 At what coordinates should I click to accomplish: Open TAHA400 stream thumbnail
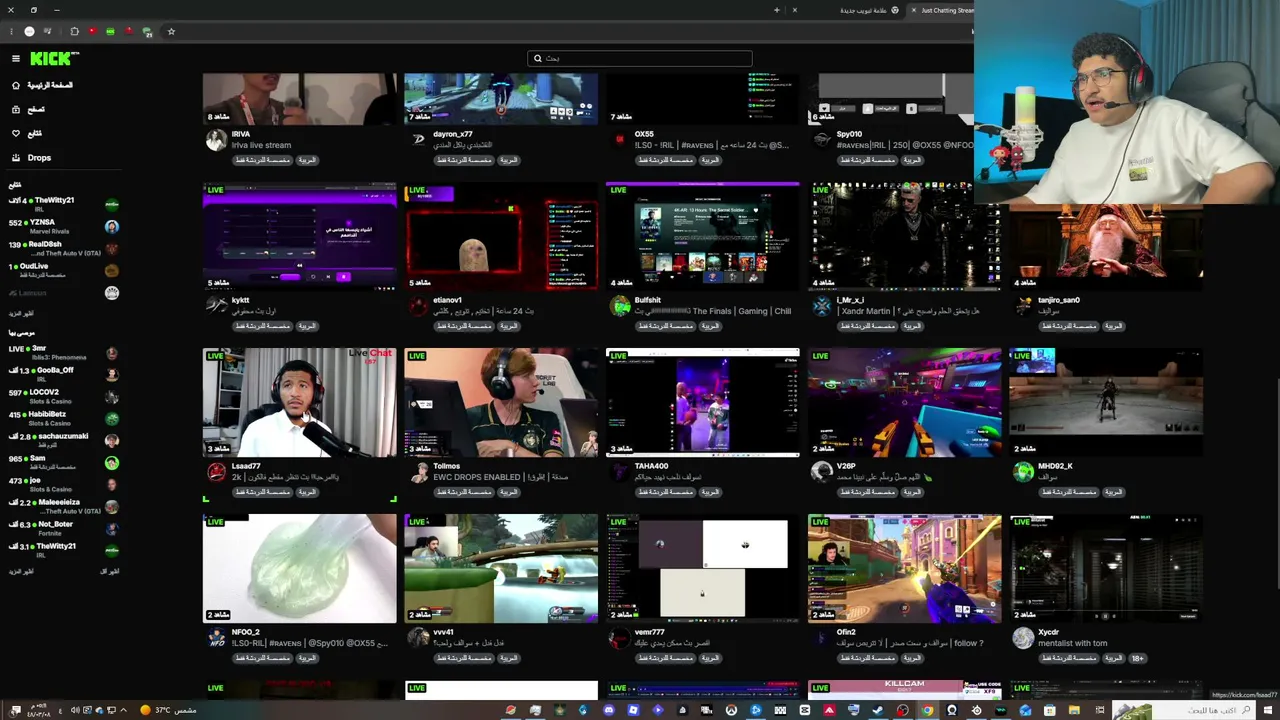(703, 402)
